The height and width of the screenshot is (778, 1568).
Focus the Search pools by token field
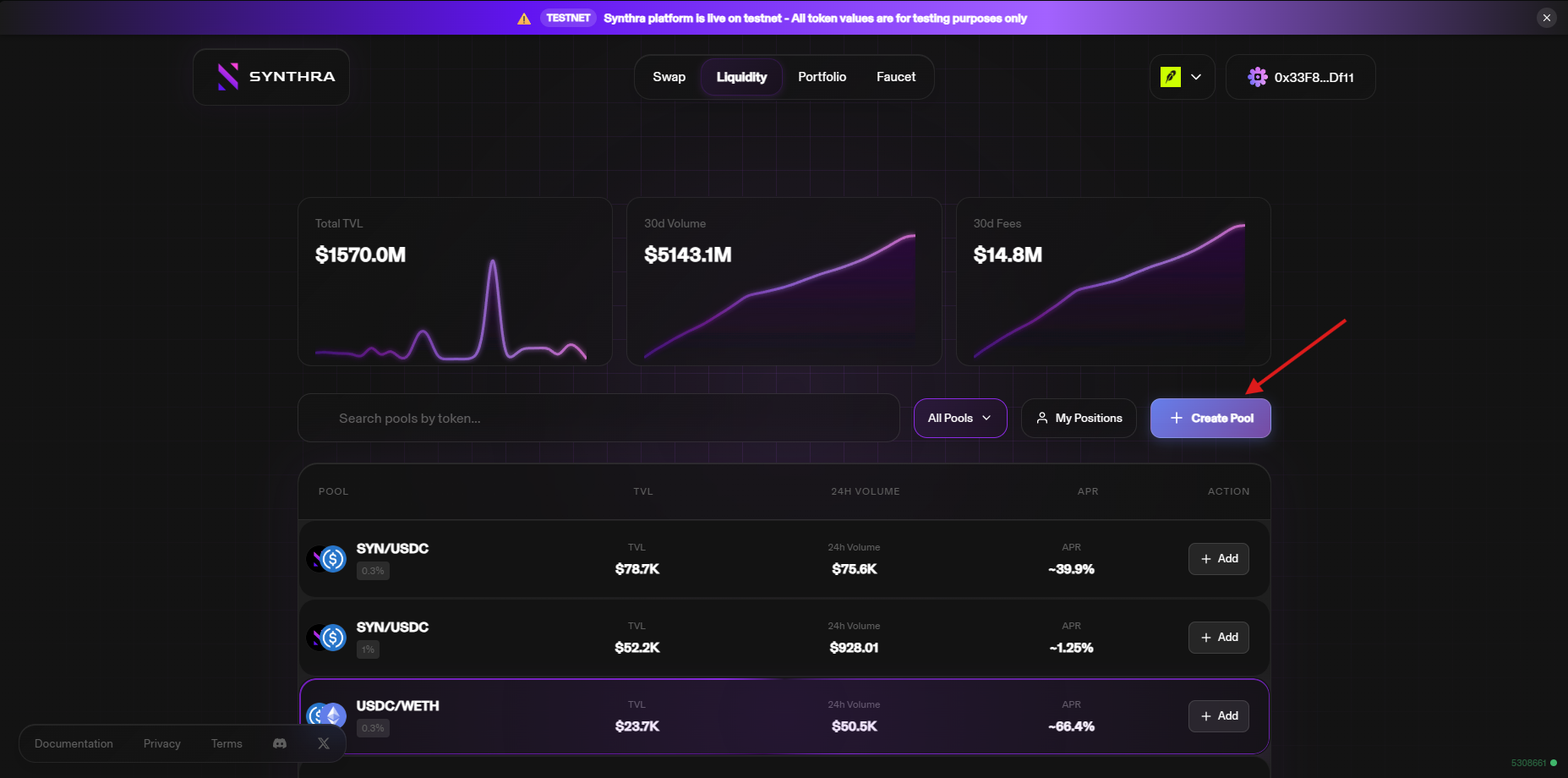point(598,418)
